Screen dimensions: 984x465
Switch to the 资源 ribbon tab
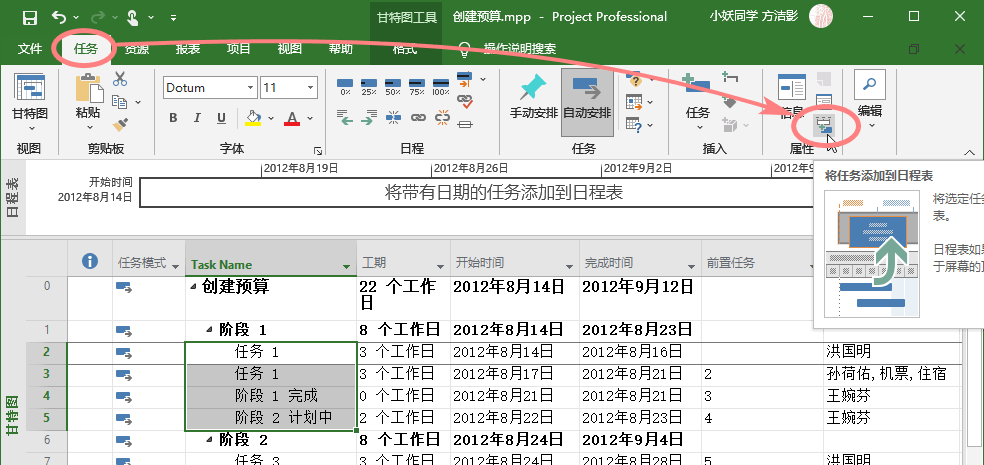click(x=136, y=48)
